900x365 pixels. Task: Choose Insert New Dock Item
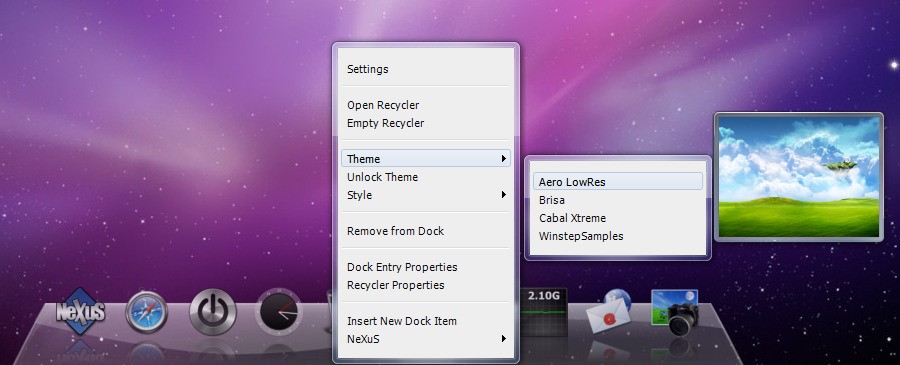tap(425, 321)
